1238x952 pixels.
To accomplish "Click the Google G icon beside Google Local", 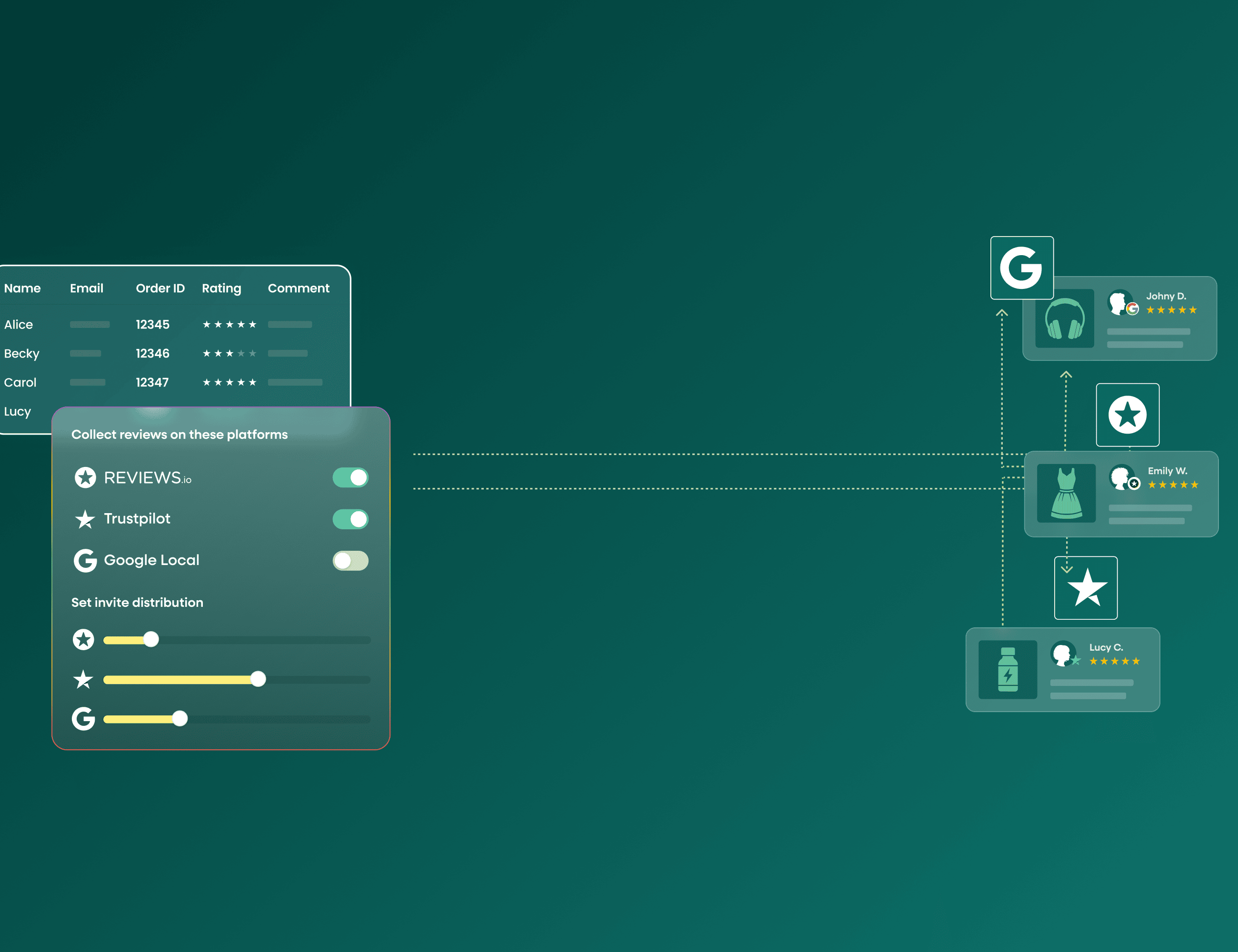I will click(x=85, y=560).
